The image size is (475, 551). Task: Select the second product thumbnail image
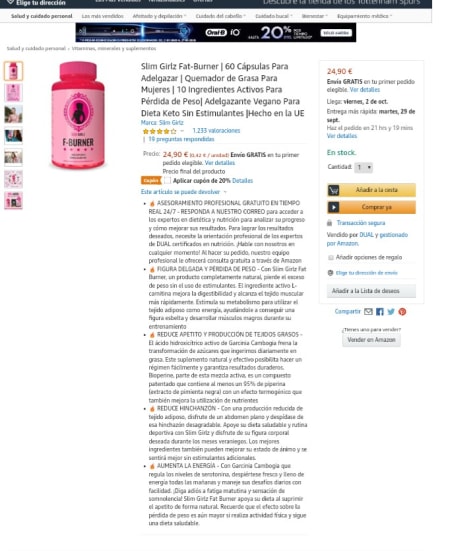pos(13,93)
